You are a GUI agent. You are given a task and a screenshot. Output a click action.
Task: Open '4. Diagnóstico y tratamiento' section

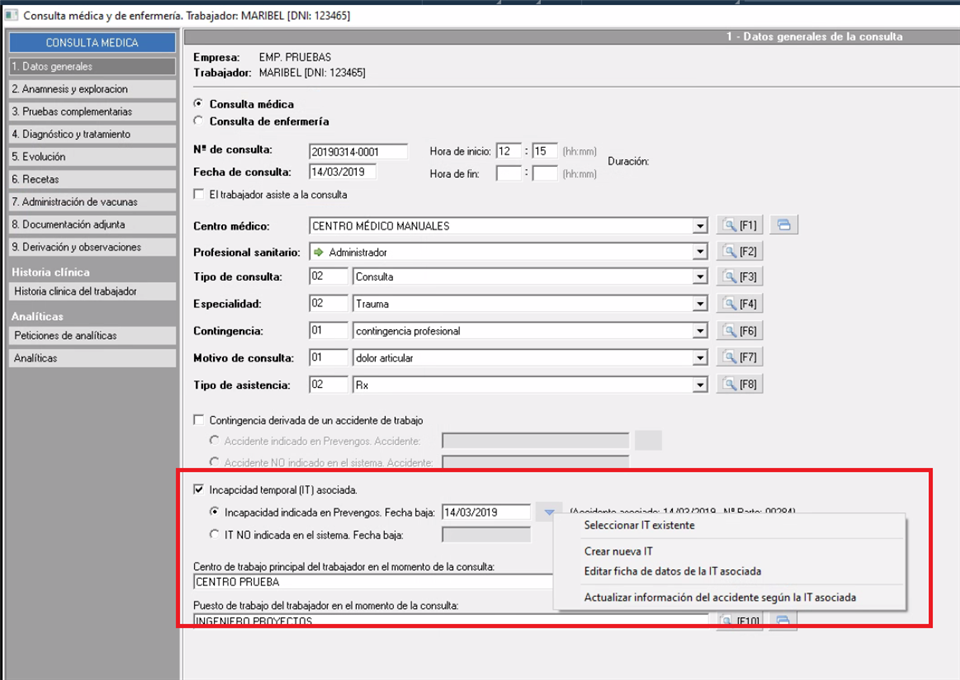pos(92,134)
